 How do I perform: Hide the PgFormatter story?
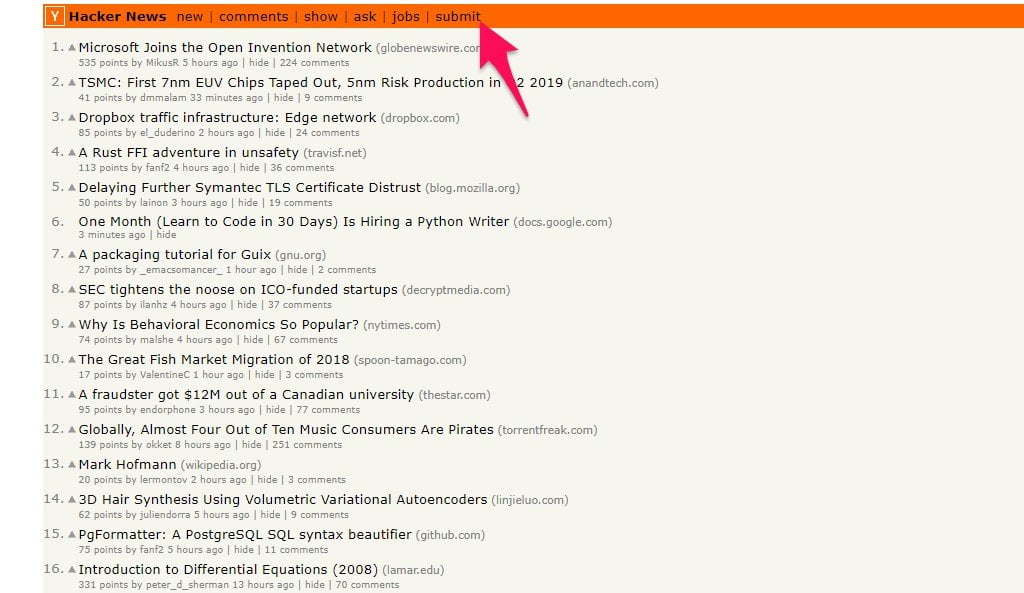[x=244, y=549]
